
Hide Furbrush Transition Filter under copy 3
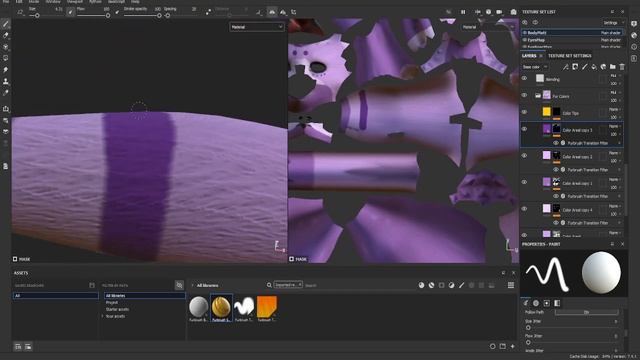coord(556,143)
